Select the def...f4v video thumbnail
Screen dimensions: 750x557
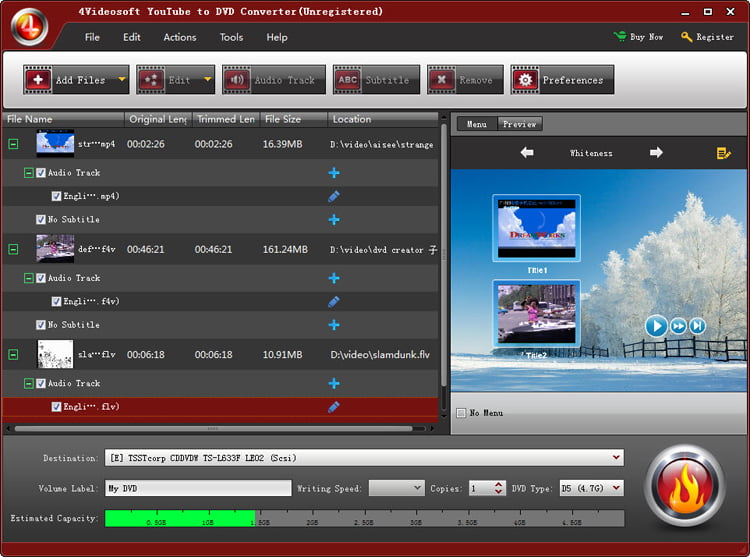pos(55,249)
